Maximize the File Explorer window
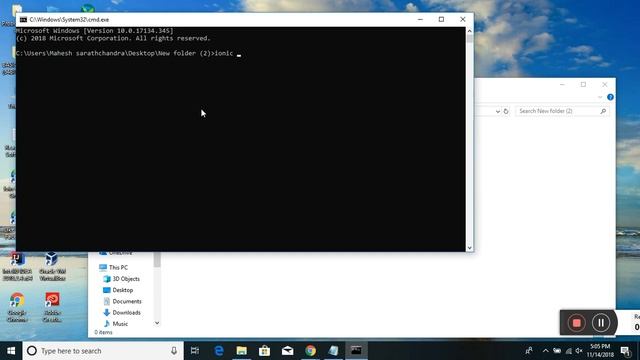This screenshot has height=360, width=640. [583, 84]
